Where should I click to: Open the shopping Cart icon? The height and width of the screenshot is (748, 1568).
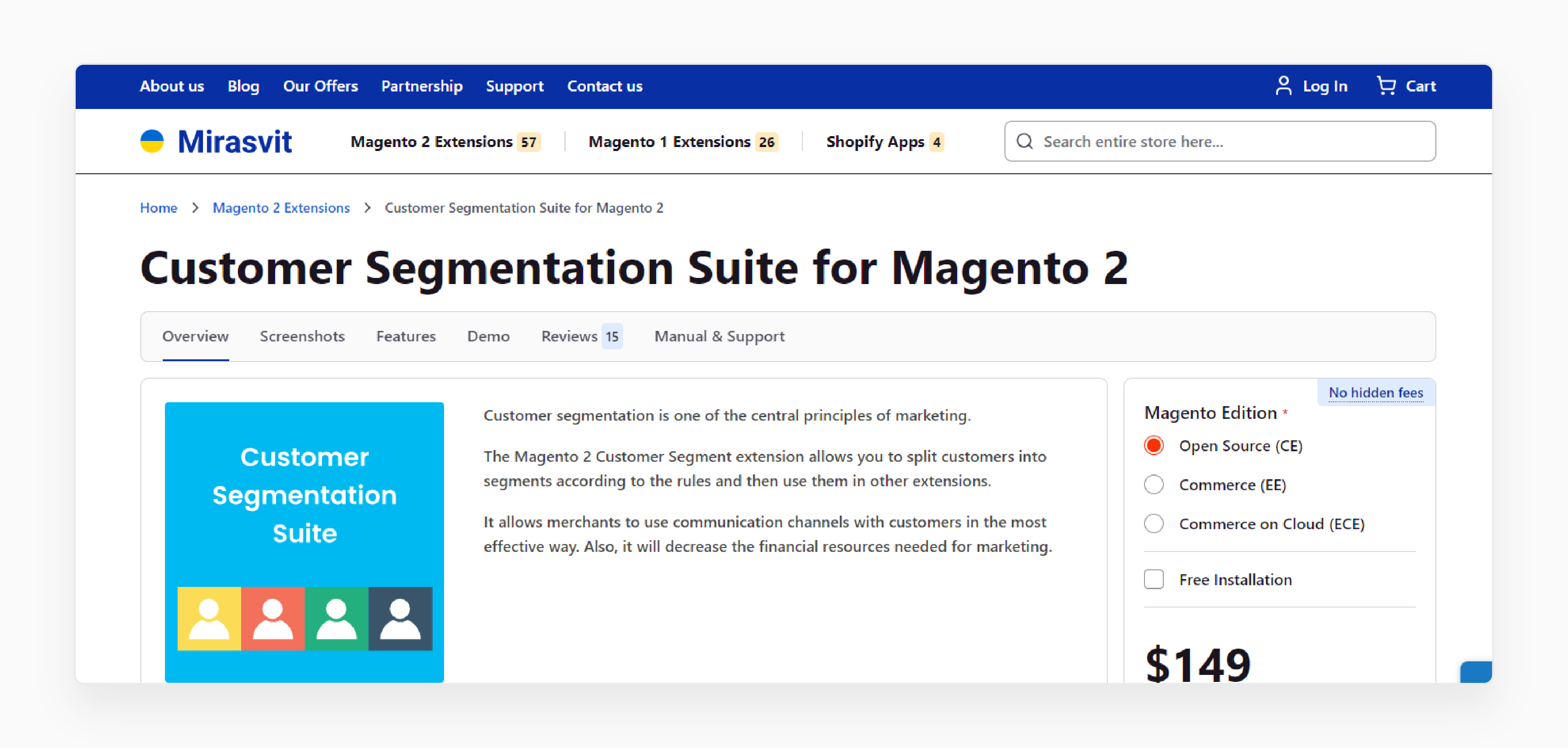tap(1386, 86)
